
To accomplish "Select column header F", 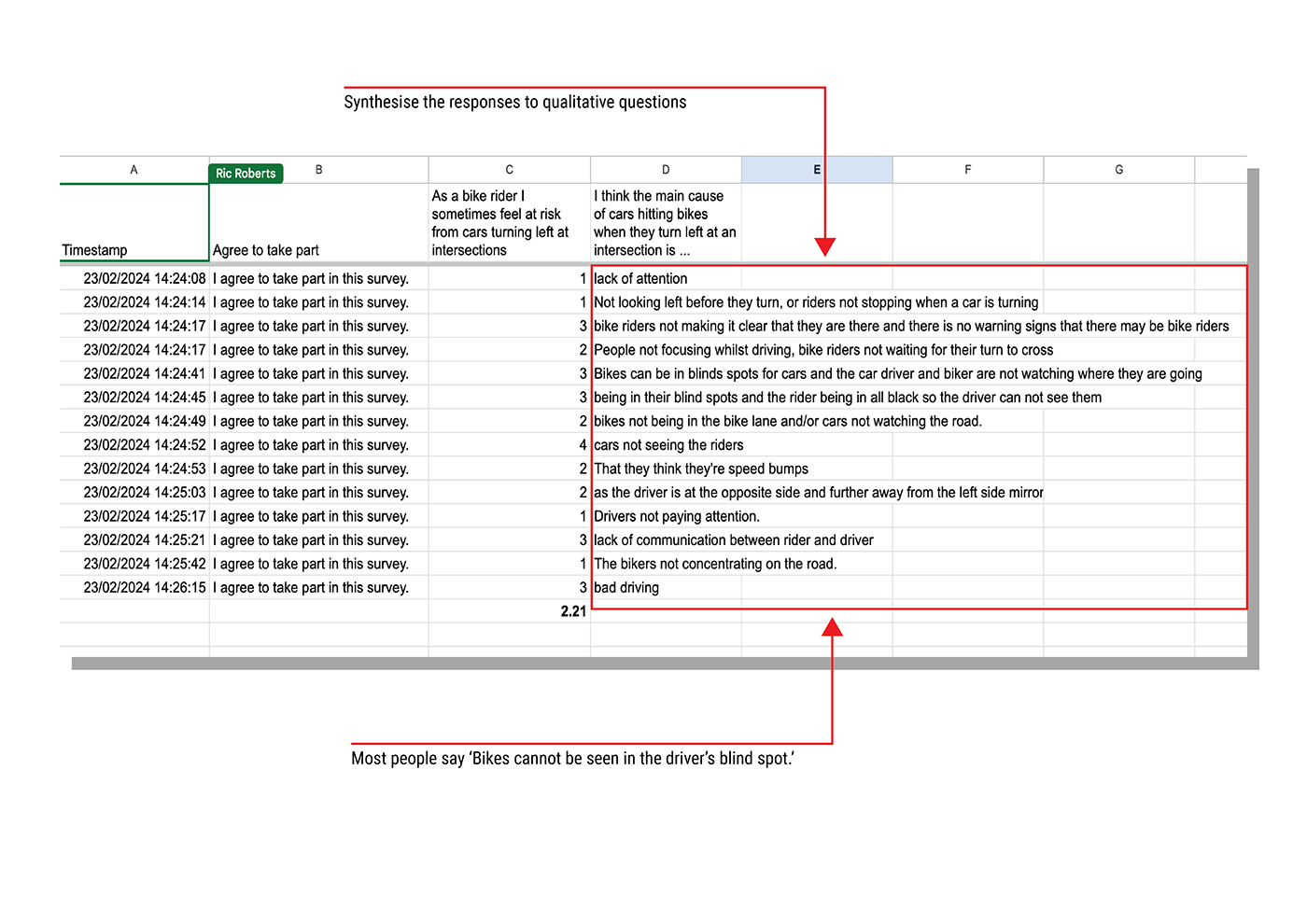I will [x=967, y=169].
